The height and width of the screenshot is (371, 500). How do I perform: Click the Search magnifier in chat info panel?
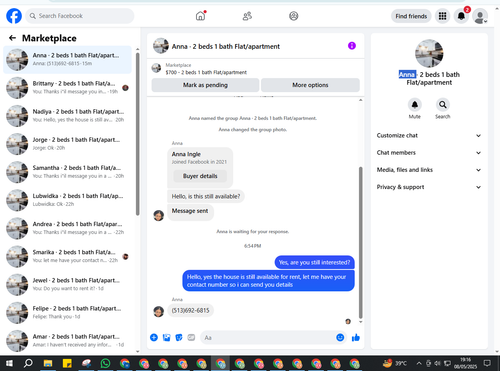(443, 105)
